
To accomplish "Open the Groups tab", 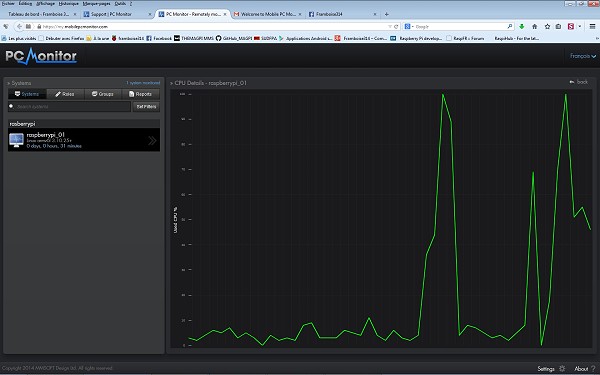I will [103, 94].
